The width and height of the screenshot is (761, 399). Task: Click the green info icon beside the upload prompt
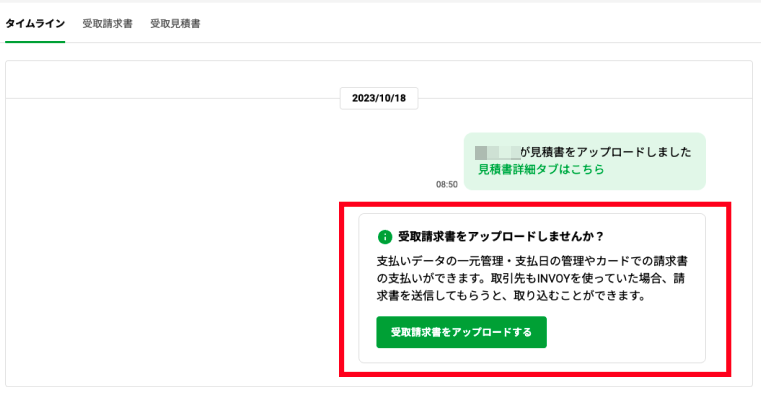[385, 237]
